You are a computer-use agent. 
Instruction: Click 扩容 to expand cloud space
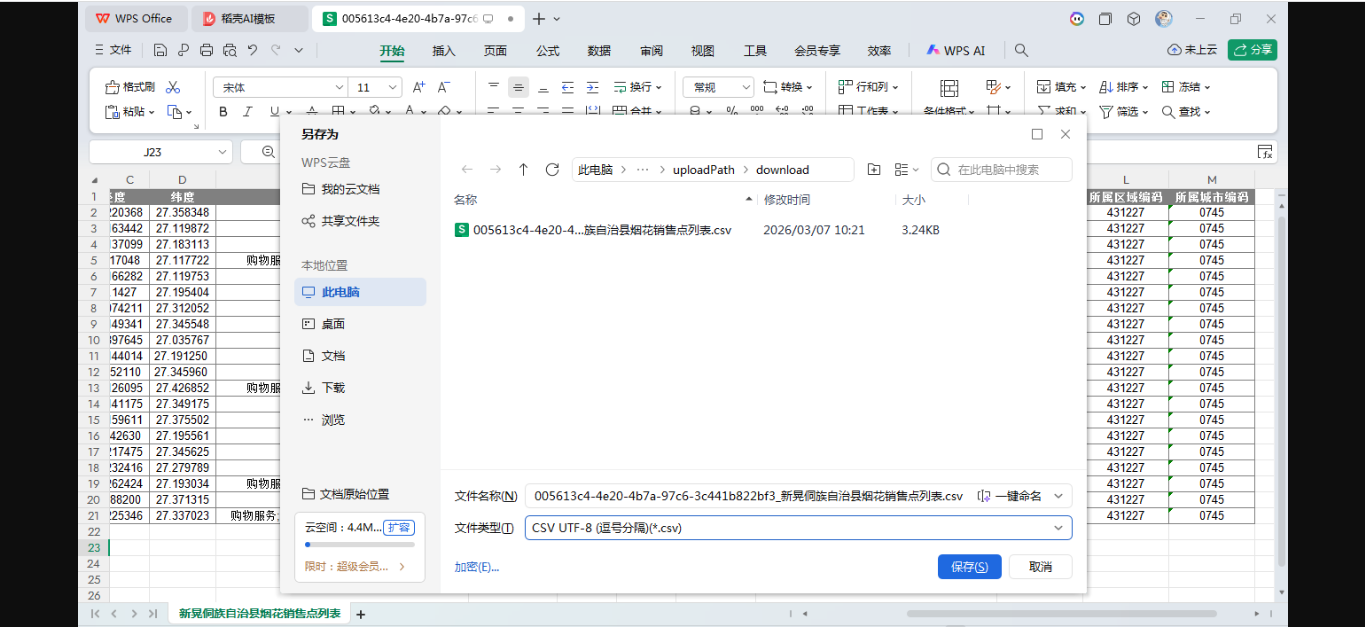(400, 527)
